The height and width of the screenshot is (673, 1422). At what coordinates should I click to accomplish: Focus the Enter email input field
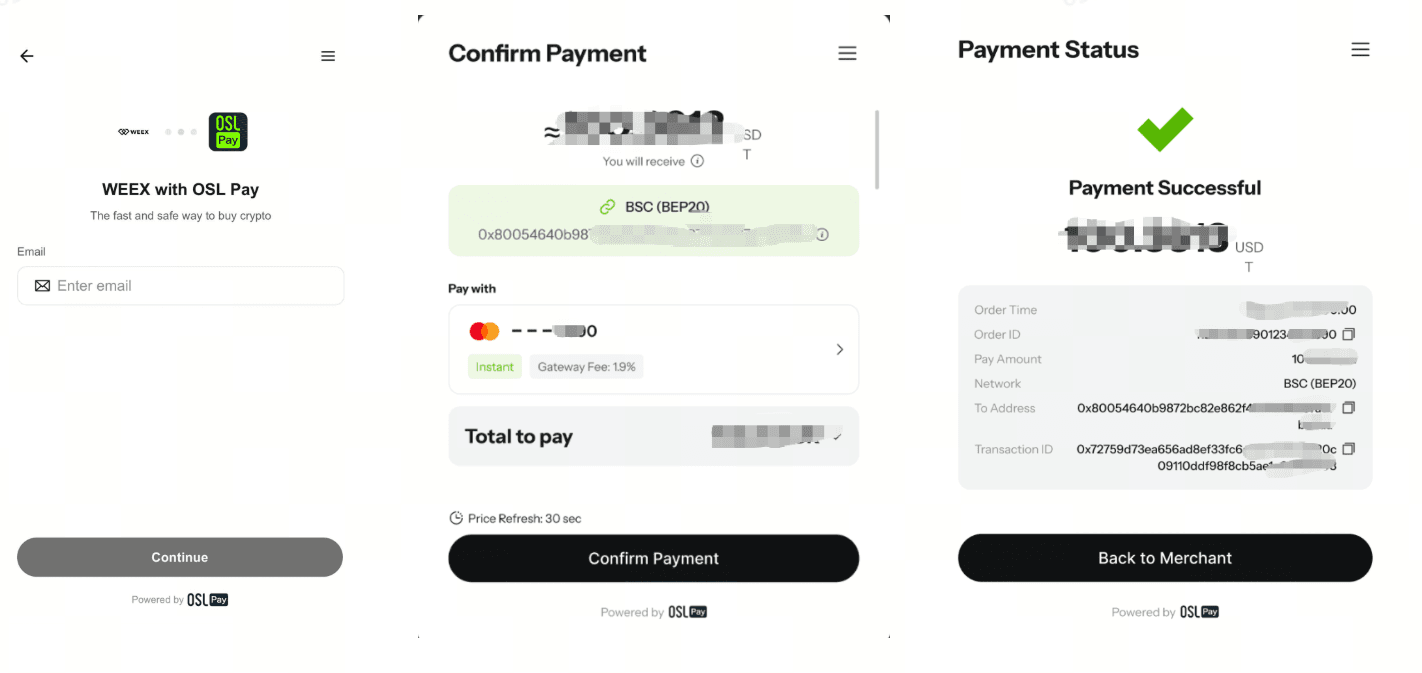tap(181, 286)
